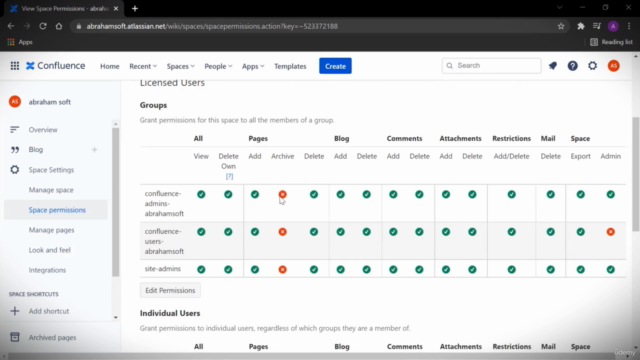Click the sidebar scrollbar down arrow

(116, 317)
